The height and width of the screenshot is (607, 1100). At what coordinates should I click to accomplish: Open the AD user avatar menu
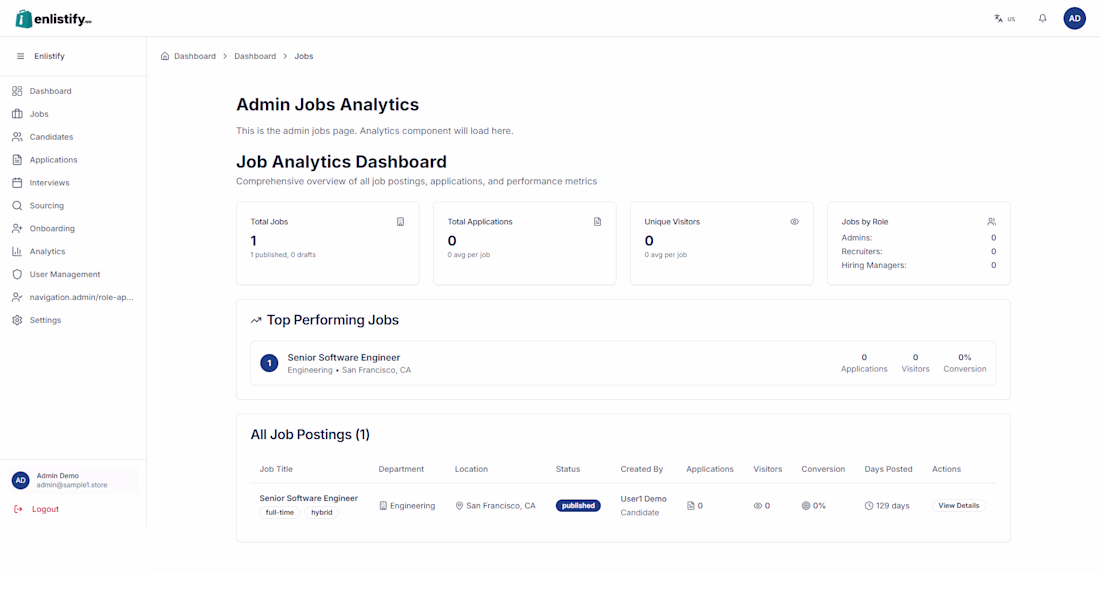[x=1074, y=19]
